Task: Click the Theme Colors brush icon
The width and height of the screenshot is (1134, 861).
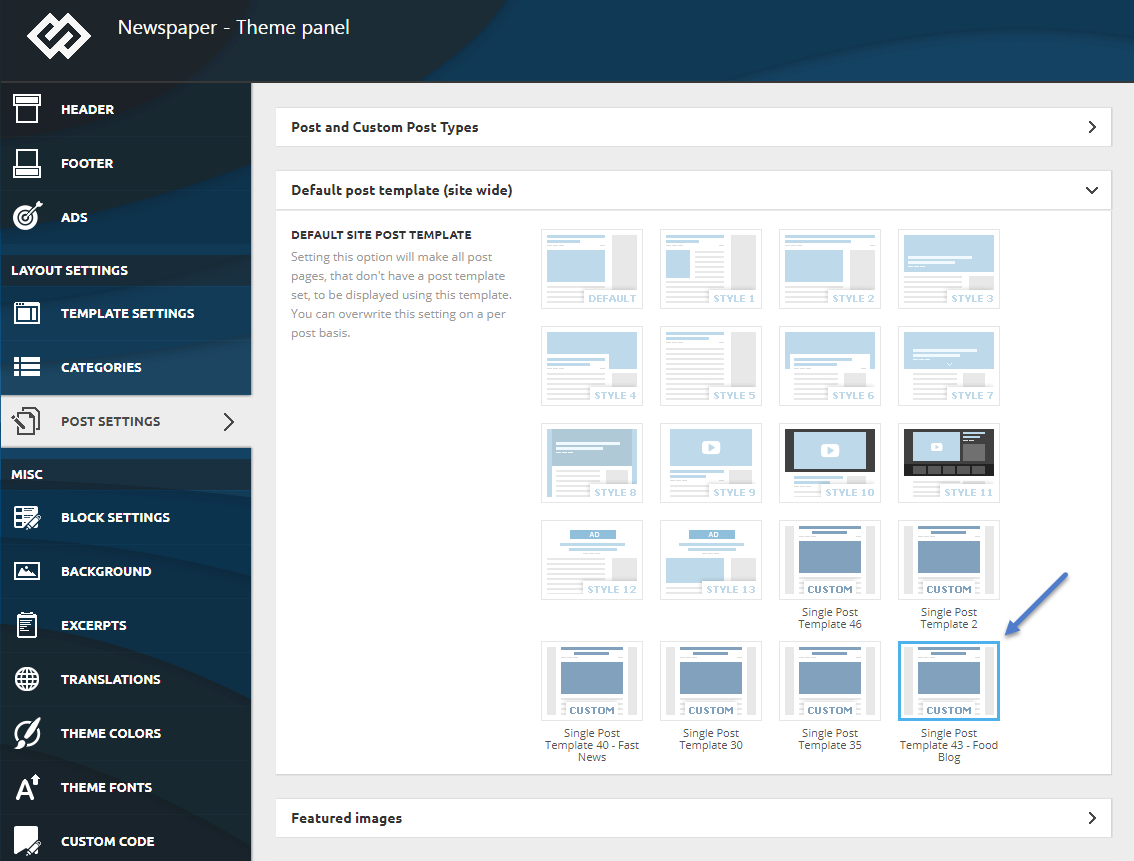Action: click(x=27, y=733)
